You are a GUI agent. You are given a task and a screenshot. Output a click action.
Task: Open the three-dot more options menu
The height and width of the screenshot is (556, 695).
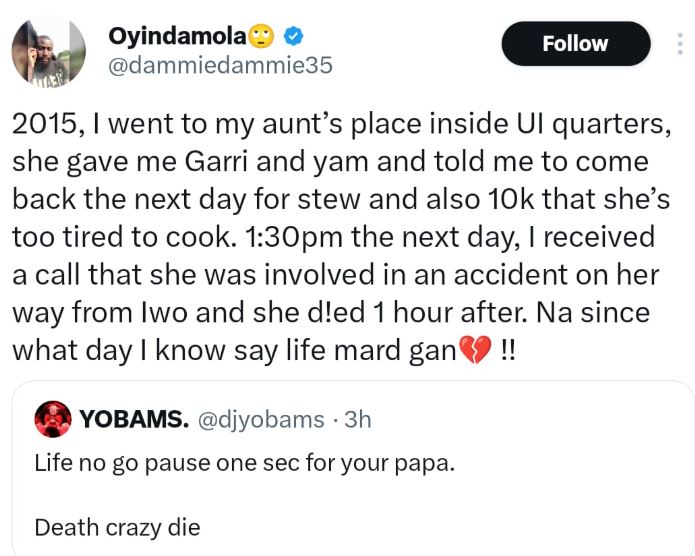pyautogui.click(x=676, y=44)
